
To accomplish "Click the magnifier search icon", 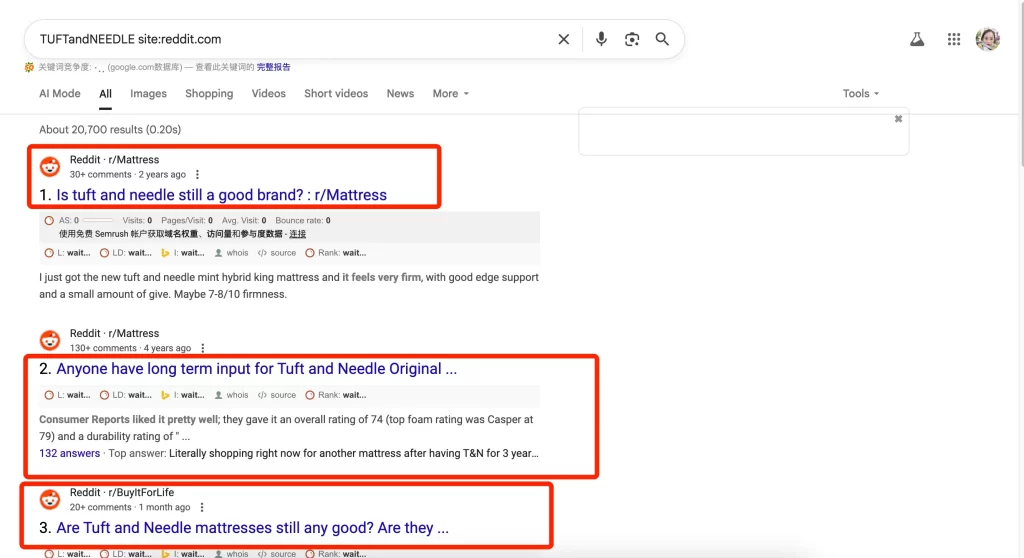I will pos(662,39).
